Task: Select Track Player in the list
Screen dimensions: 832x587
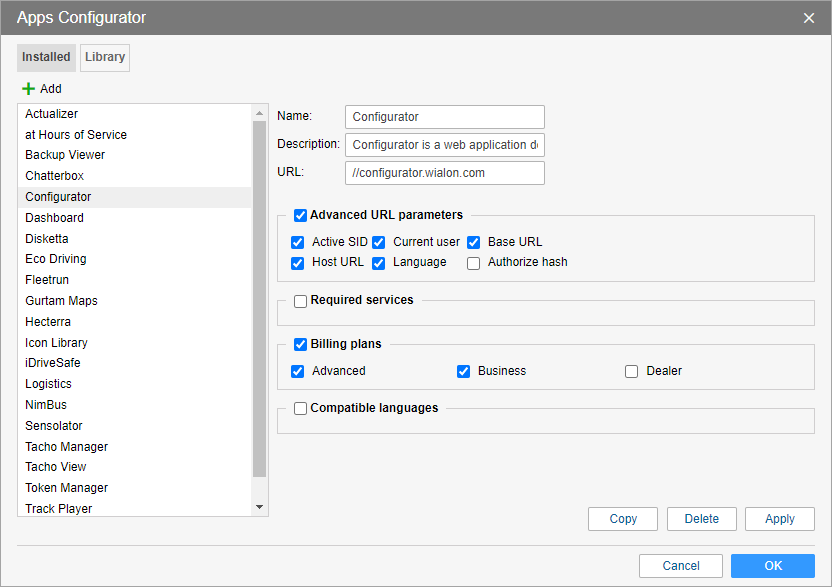Action: pyautogui.click(x=134, y=508)
